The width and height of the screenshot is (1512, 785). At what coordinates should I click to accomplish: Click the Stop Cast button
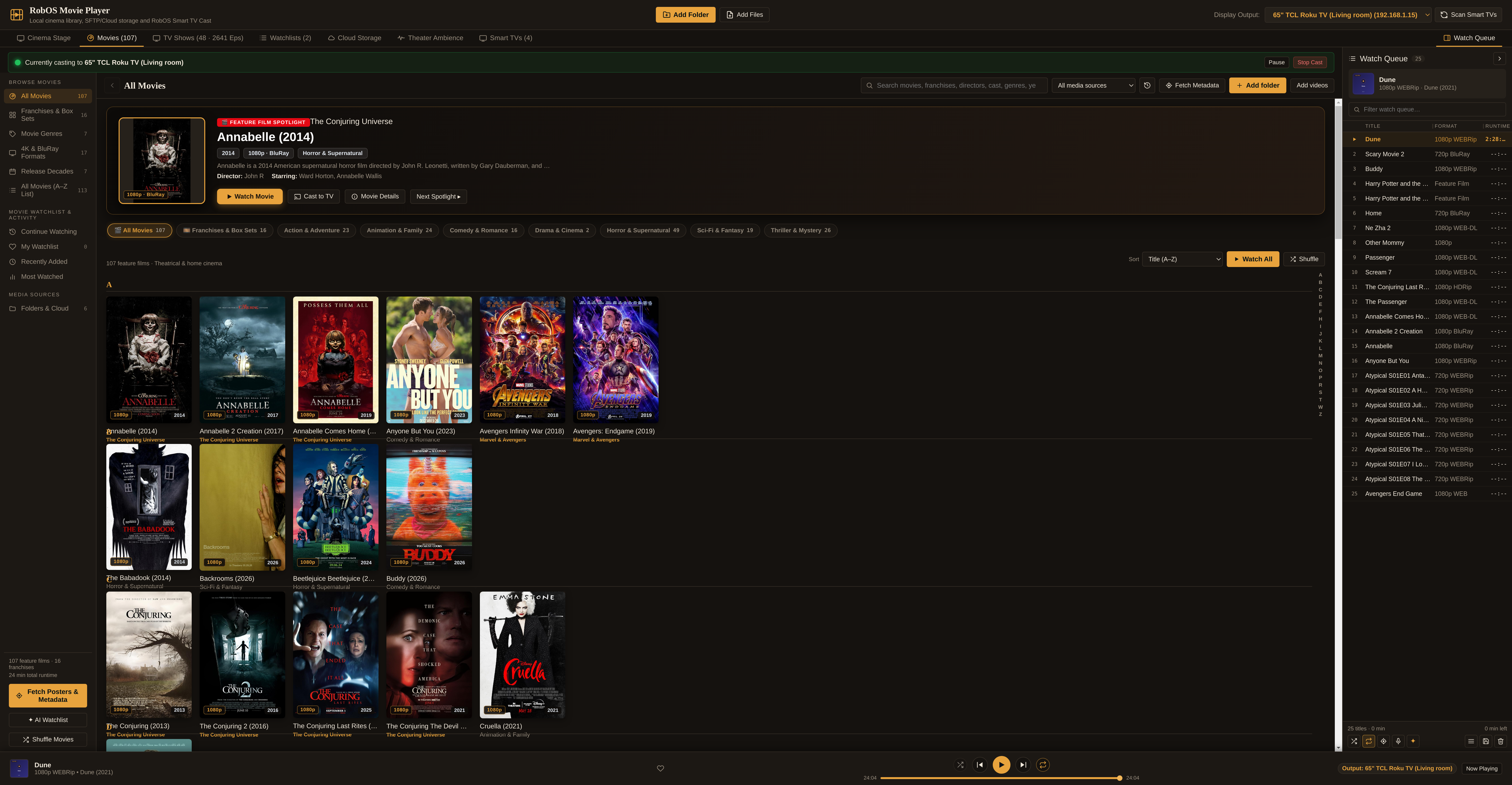coord(1309,62)
